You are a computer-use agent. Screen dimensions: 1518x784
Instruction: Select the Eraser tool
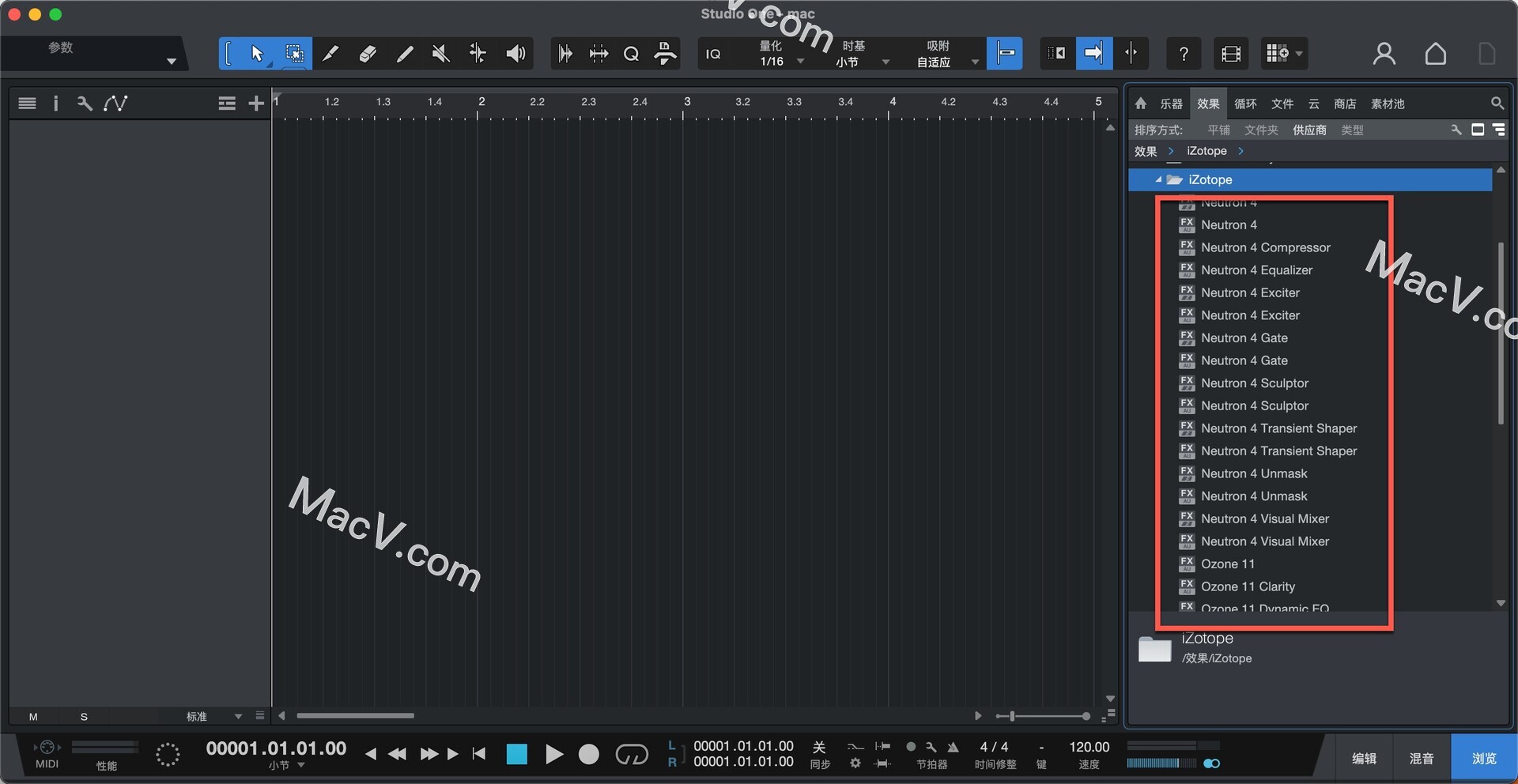click(368, 54)
